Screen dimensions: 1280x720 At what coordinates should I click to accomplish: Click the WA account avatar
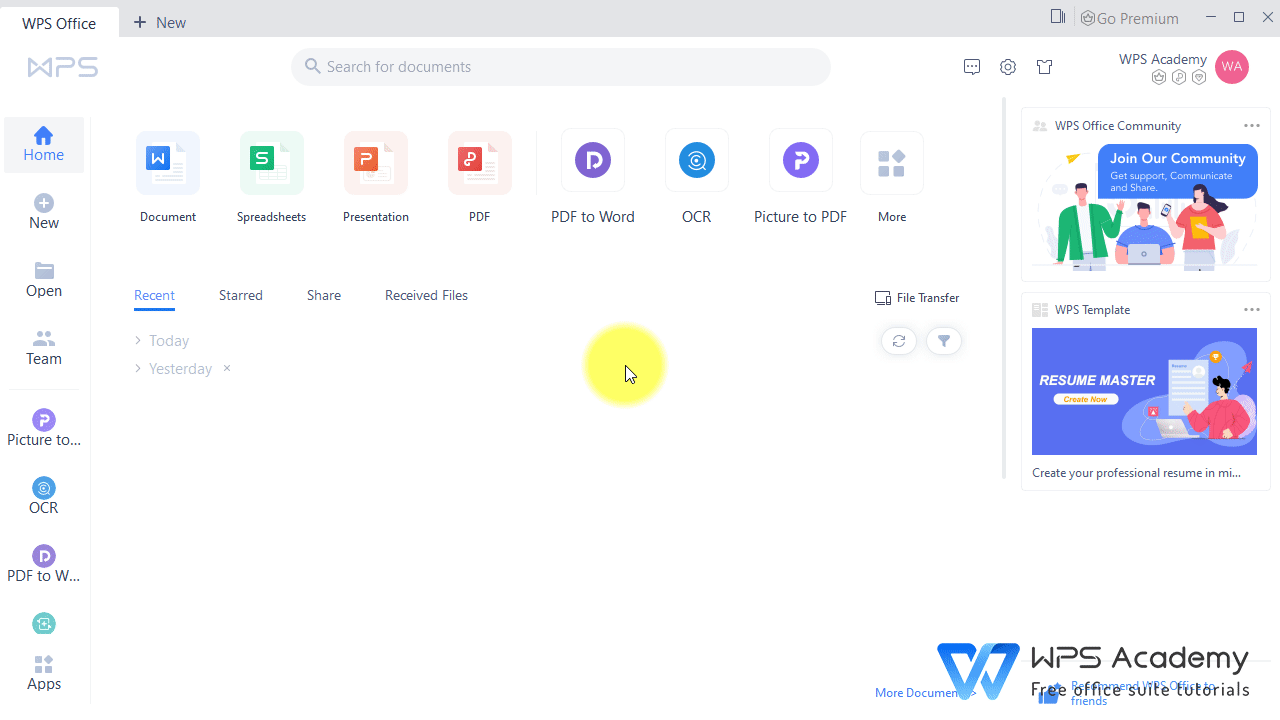[1232, 67]
